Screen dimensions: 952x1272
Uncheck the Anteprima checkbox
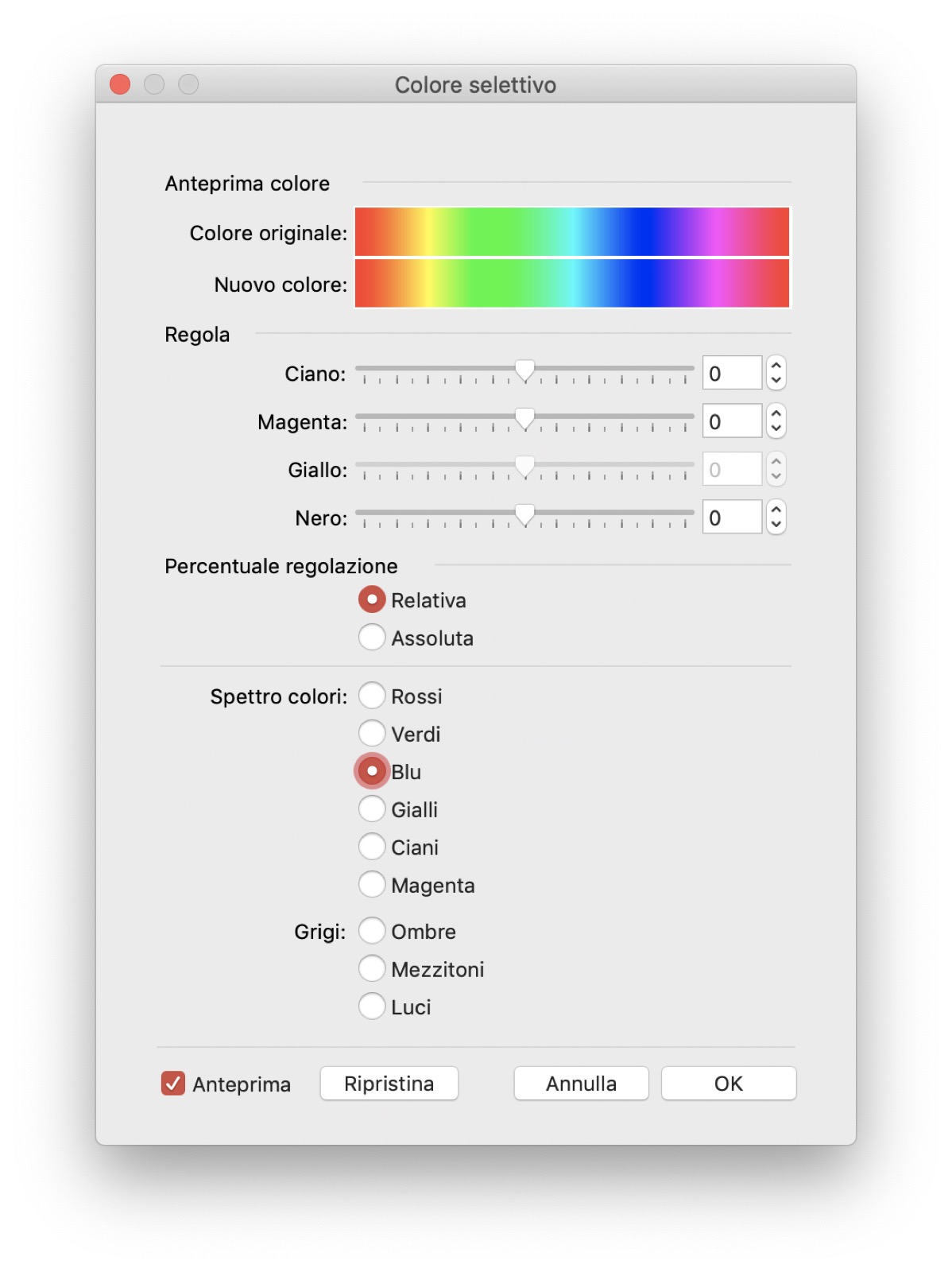point(173,1084)
